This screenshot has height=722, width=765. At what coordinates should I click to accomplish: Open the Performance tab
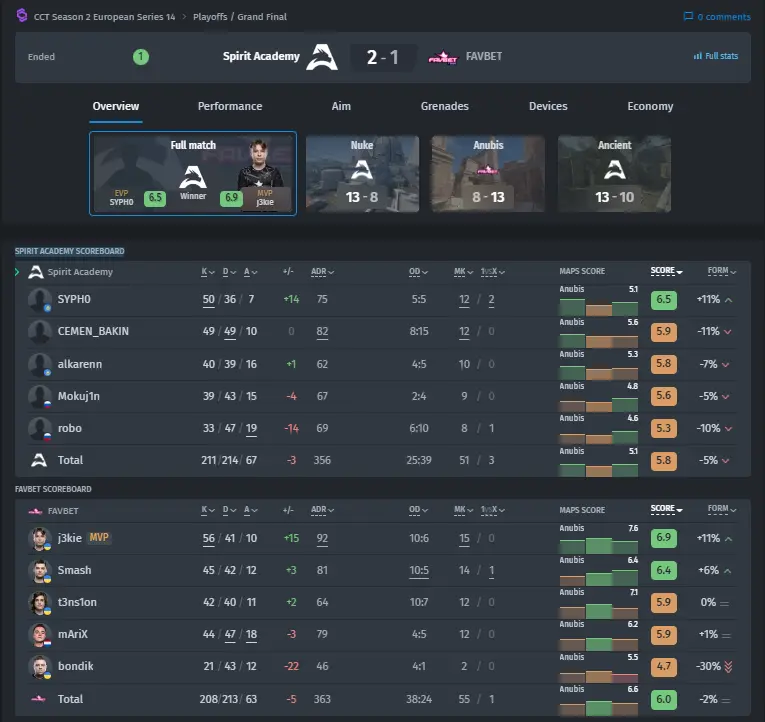pyautogui.click(x=230, y=106)
